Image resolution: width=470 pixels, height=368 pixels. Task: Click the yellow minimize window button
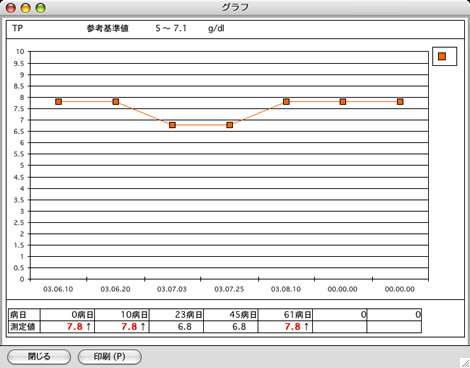[x=26, y=8]
